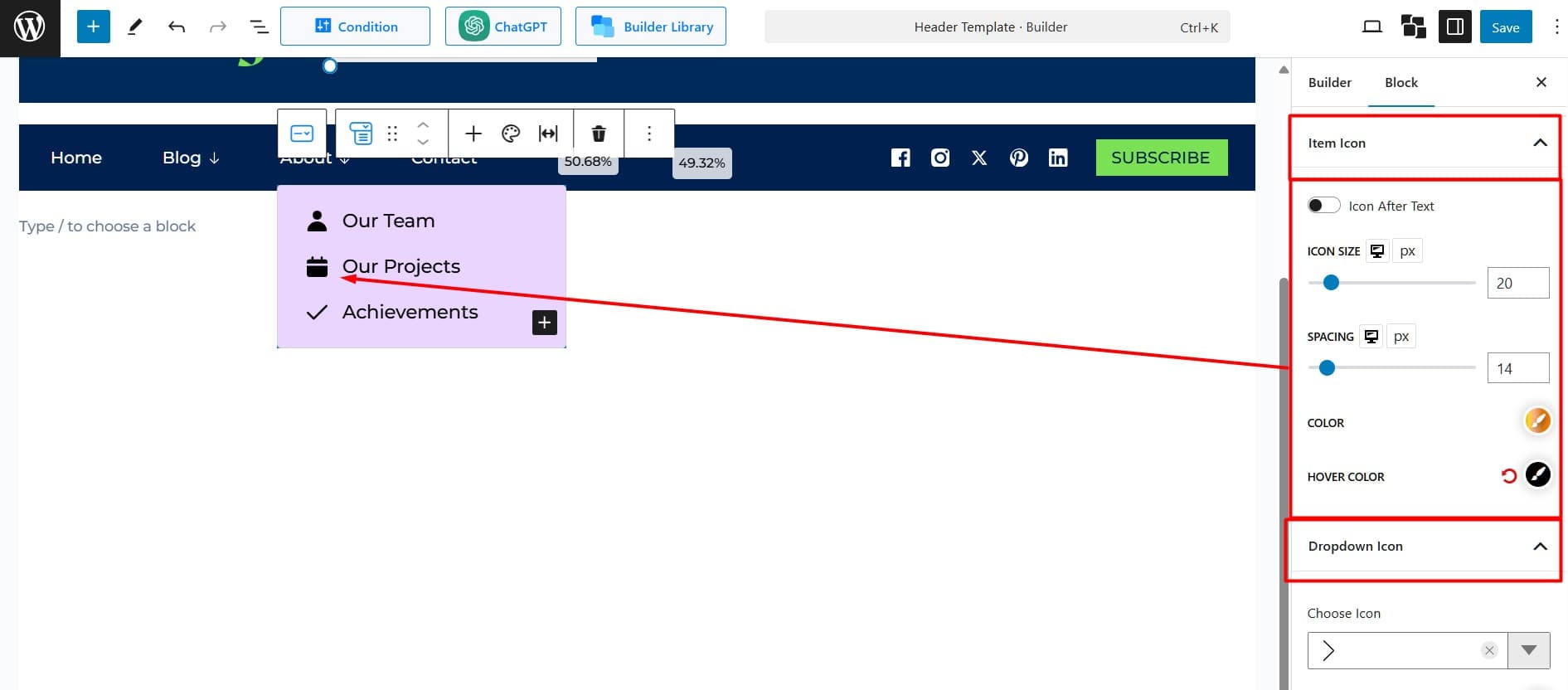The height and width of the screenshot is (690, 1568).
Task: Click the Pinterest social icon
Action: [1018, 158]
